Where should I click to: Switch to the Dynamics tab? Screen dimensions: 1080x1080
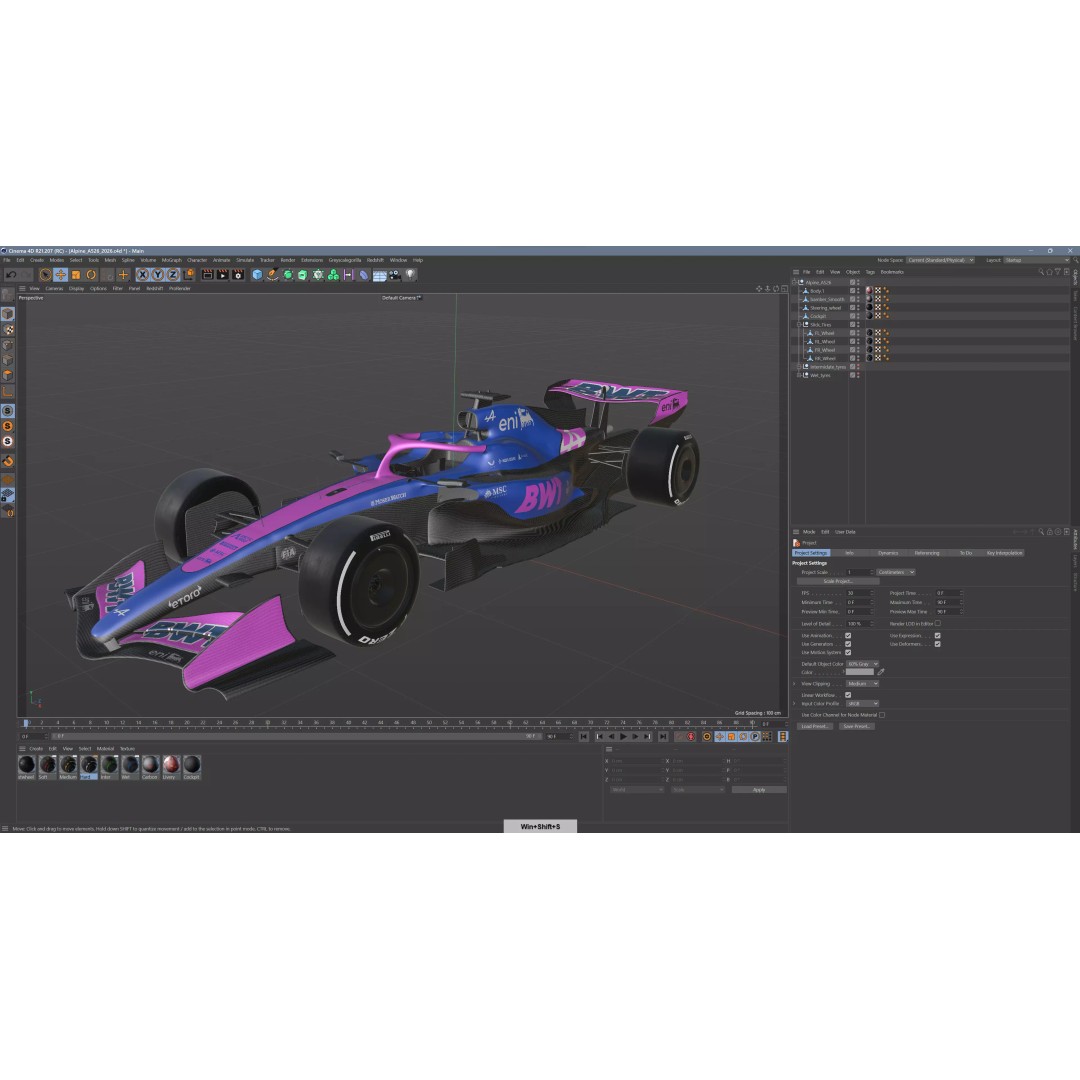click(x=888, y=553)
